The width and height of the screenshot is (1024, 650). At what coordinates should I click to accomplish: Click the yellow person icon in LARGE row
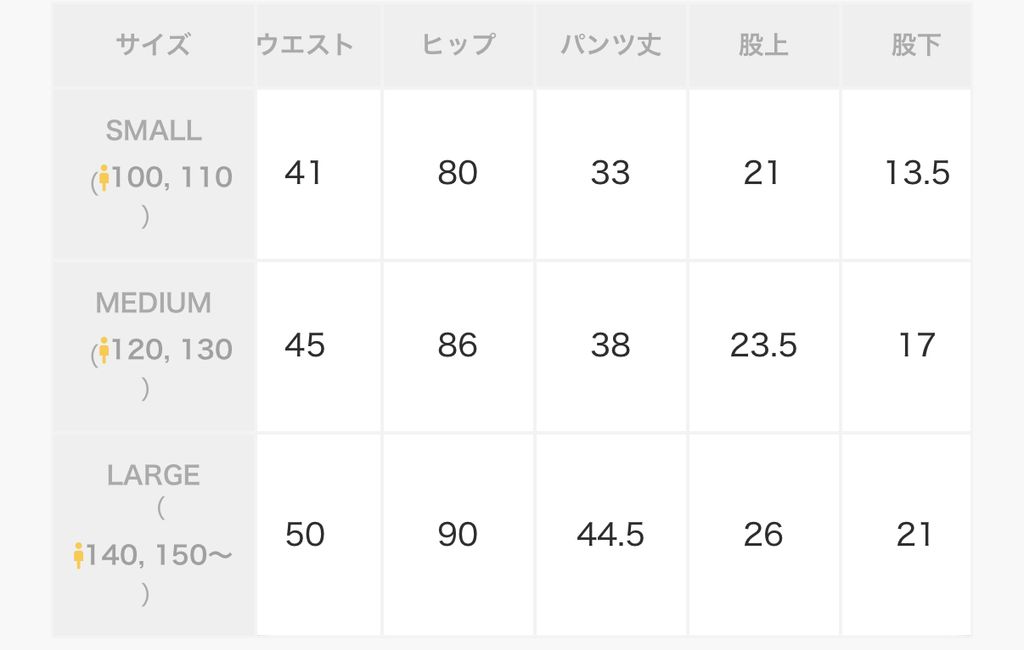click(x=79, y=555)
